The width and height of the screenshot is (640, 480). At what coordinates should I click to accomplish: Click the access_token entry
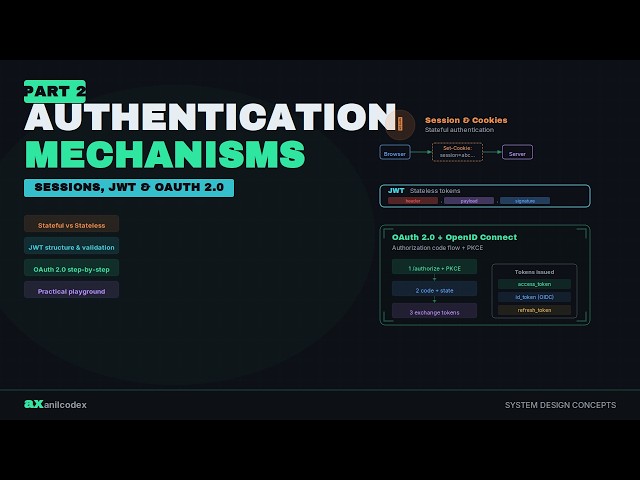(534, 284)
